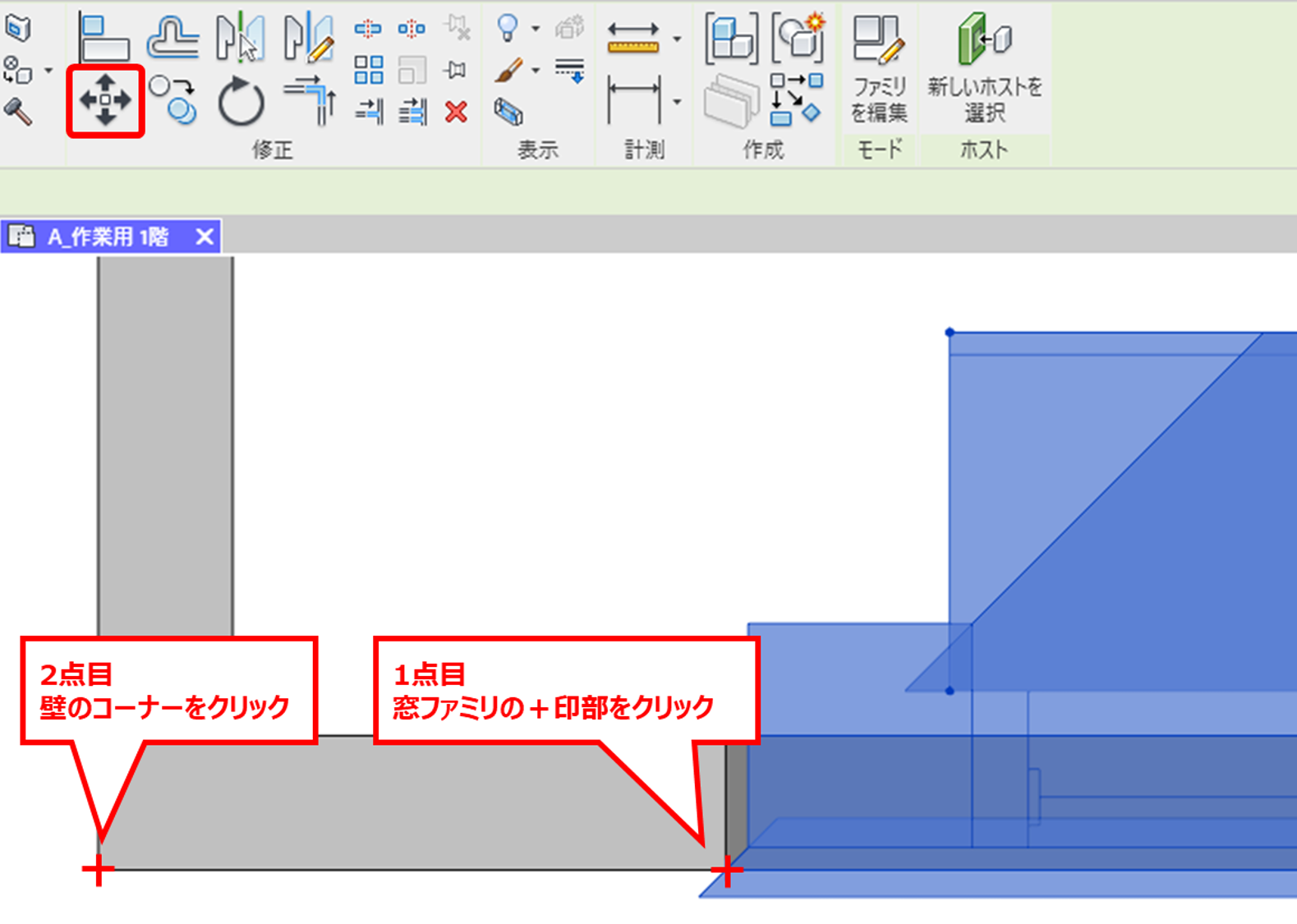Click Cope icon at ribbon left

point(18,29)
